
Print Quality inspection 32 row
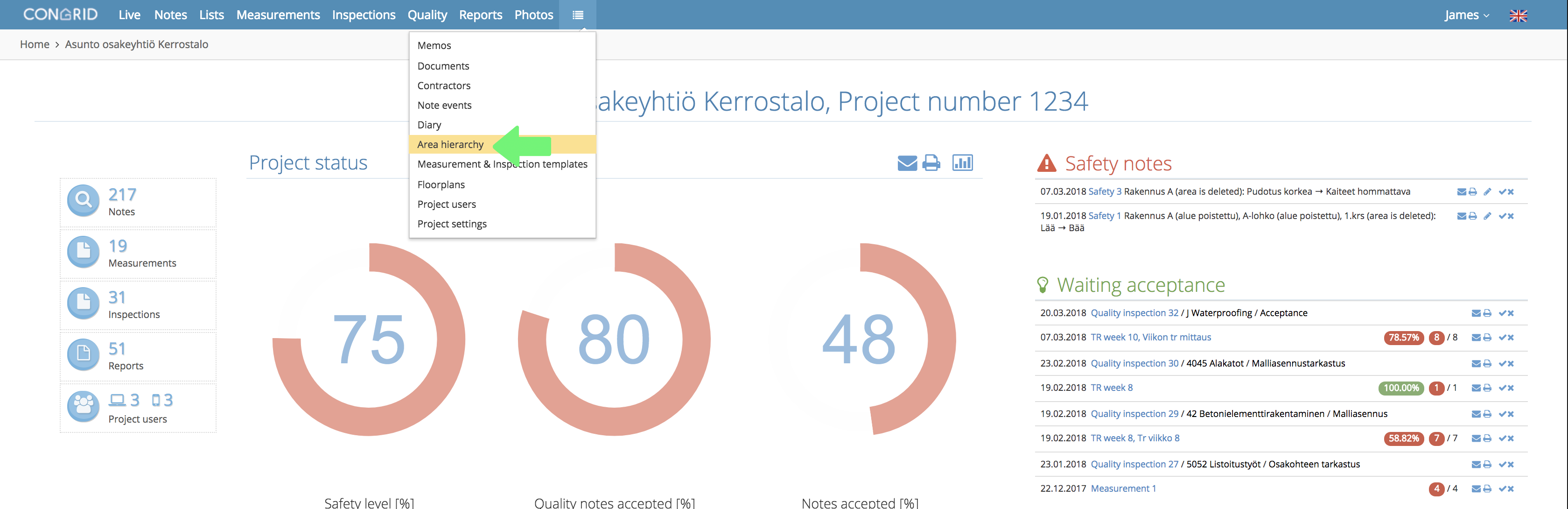pyautogui.click(x=1487, y=313)
